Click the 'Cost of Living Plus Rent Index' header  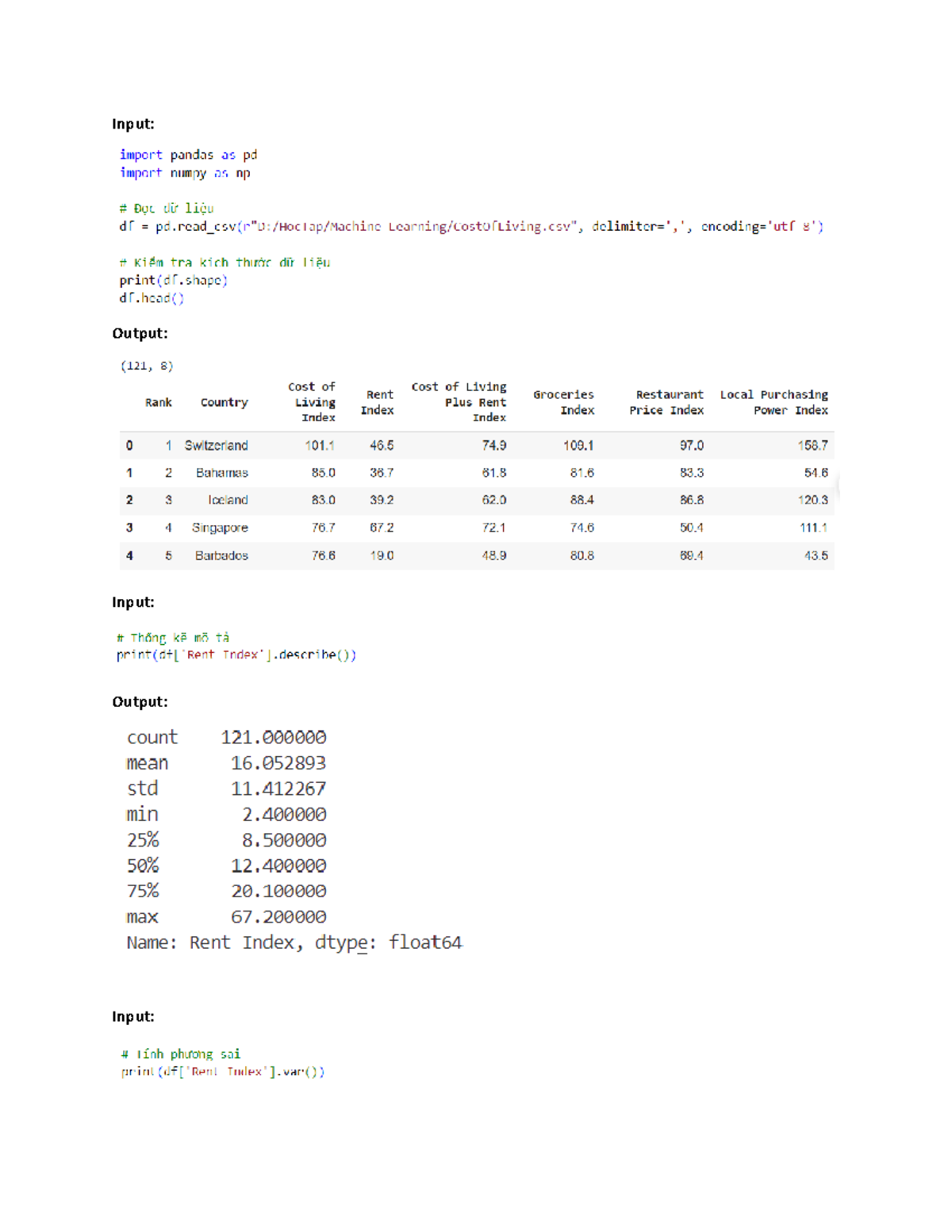pyautogui.click(x=459, y=402)
